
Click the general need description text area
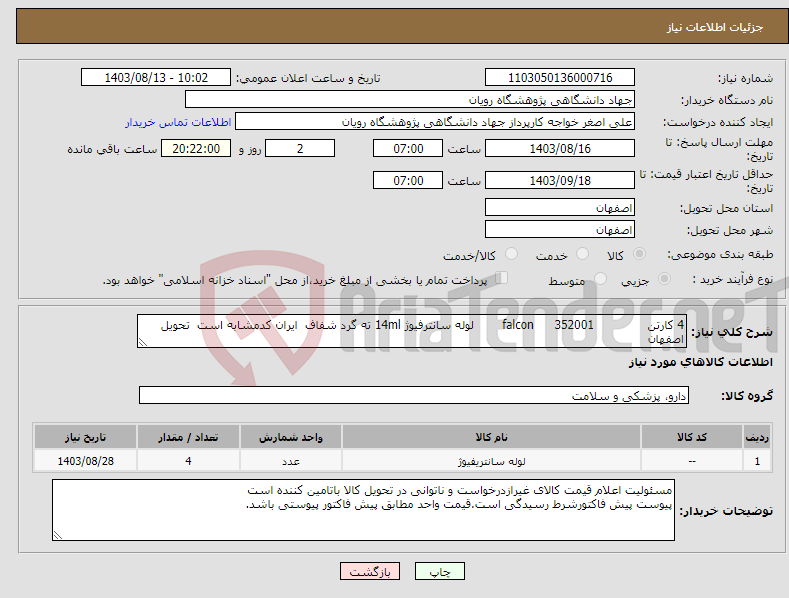412,331
